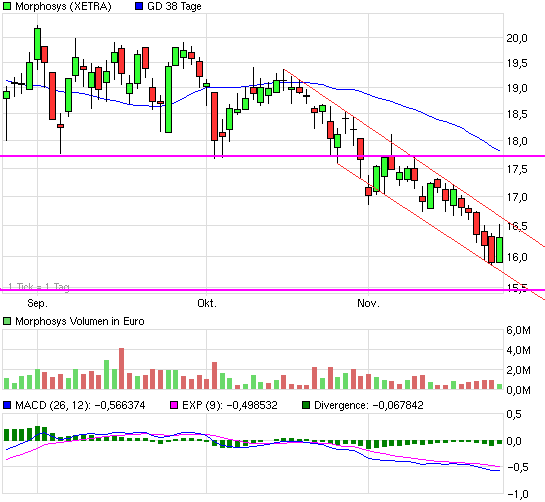The height and width of the screenshot is (502, 545).
Task: Click the 2,0M volume axis label
Action: click(x=519, y=370)
